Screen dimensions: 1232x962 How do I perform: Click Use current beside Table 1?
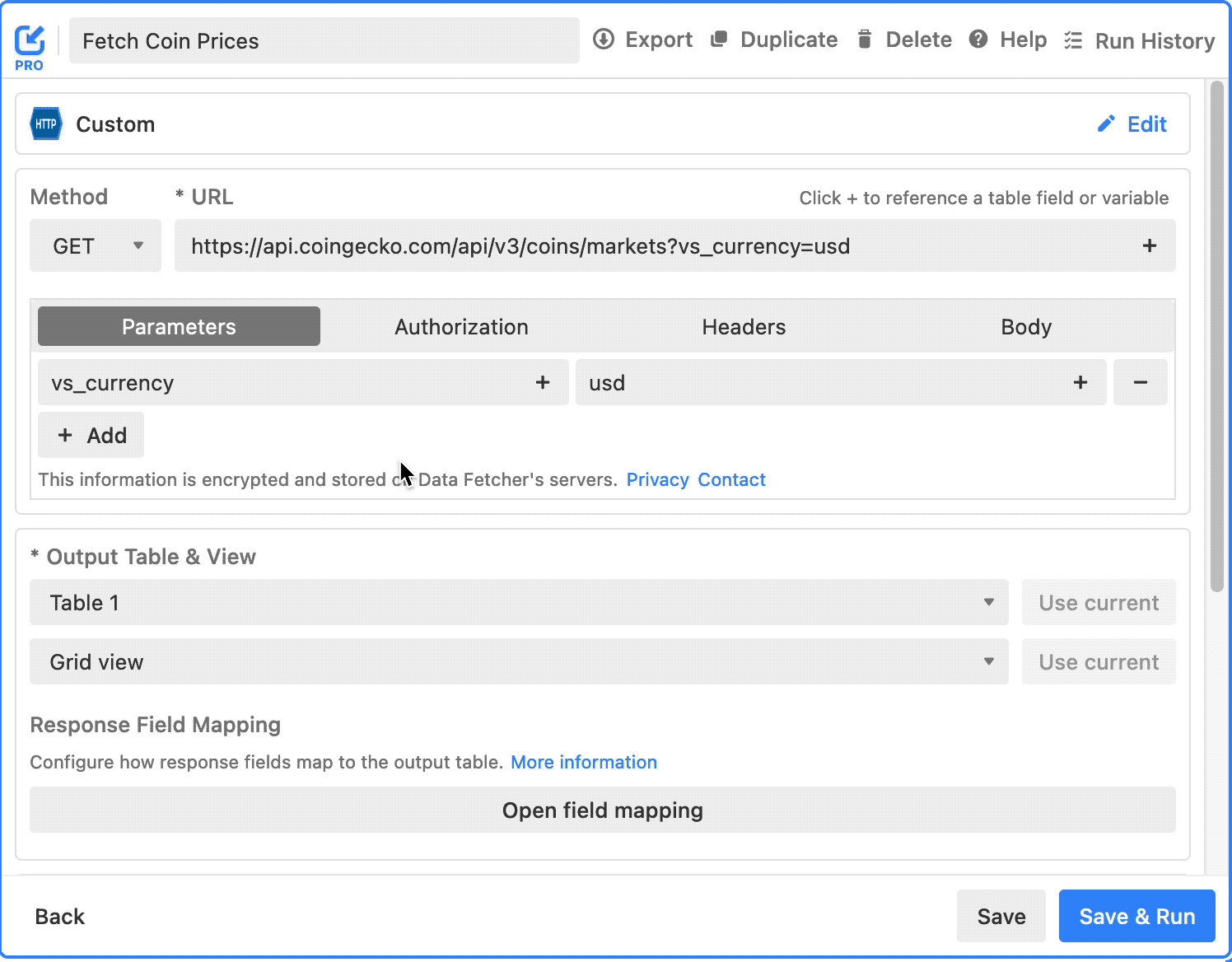(1099, 602)
